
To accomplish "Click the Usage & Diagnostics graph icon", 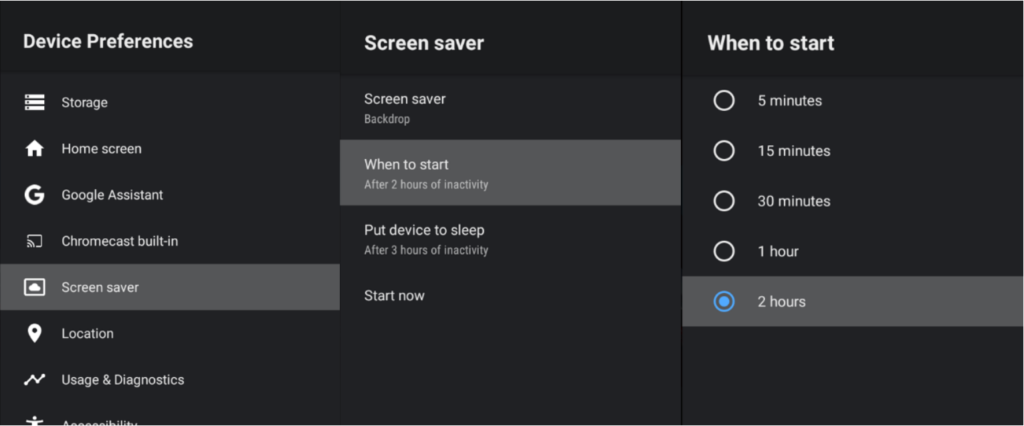I will click(35, 380).
